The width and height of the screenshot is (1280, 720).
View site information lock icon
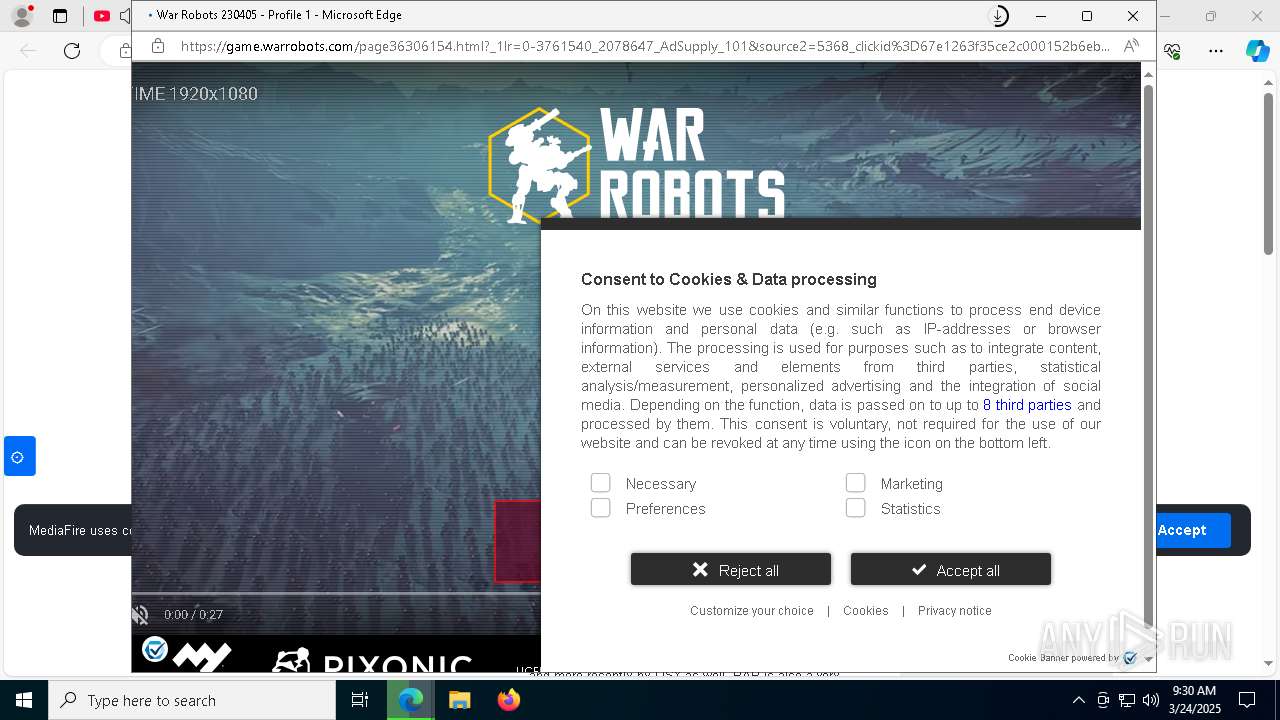tap(157, 46)
